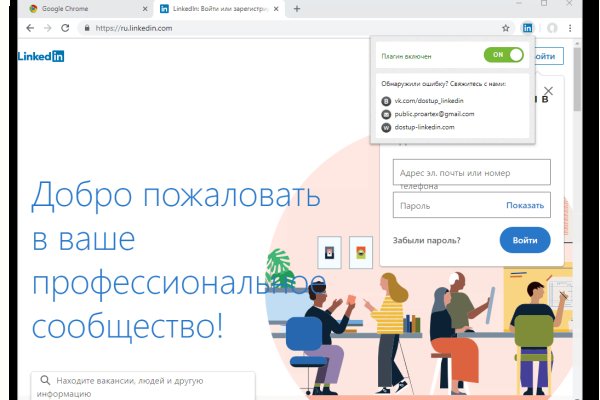This screenshot has height=400, width=600.
Task: Open the Chrome three-dot menu
Action: point(570,28)
